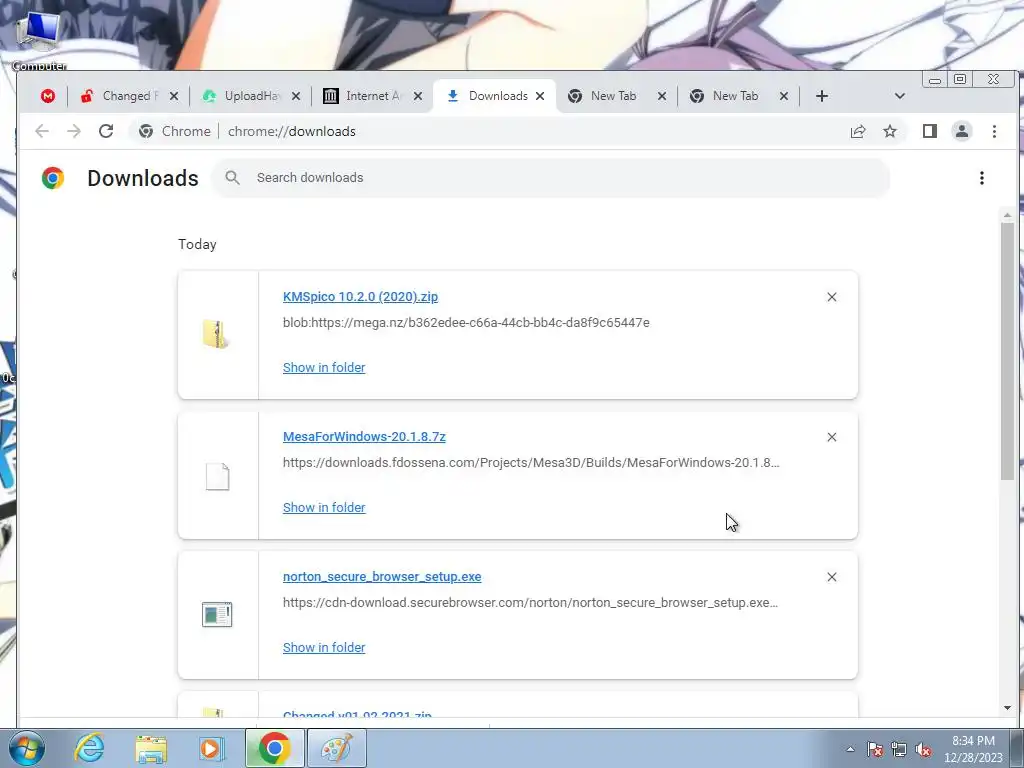Image resolution: width=1024 pixels, height=768 pixels.
Task: Close the Changed tab
Action: (174, 96)
